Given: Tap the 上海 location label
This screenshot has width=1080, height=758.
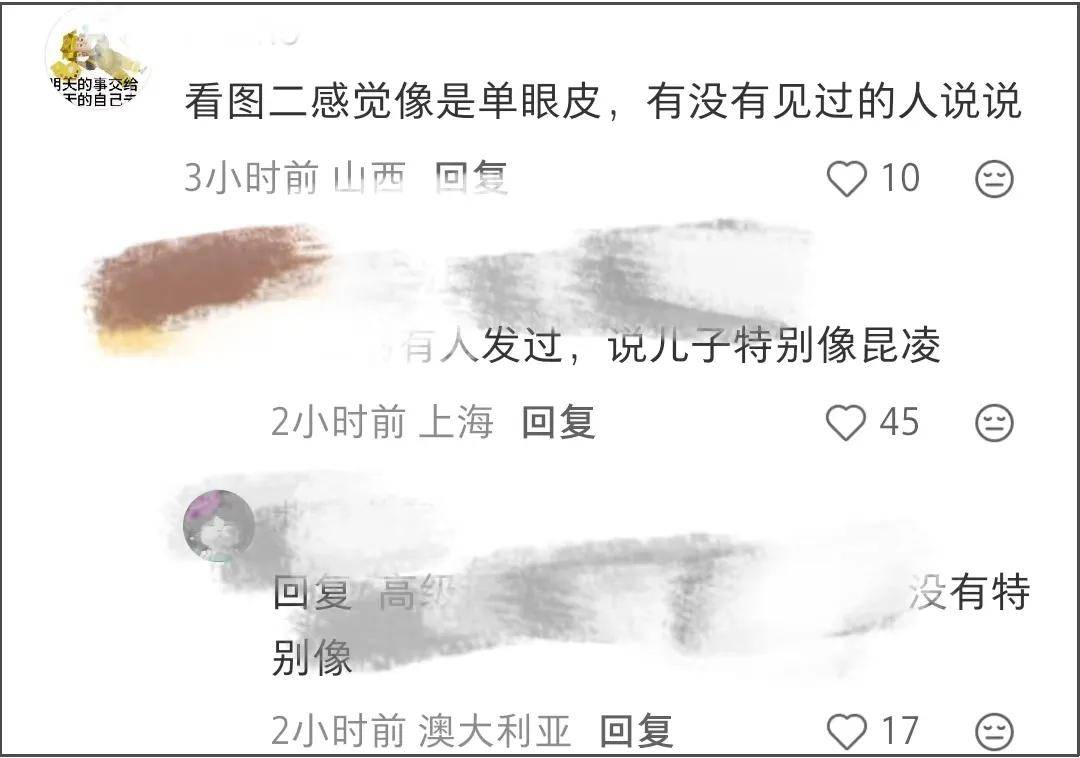Looking at the screenshot, I should tap(457, 421).
